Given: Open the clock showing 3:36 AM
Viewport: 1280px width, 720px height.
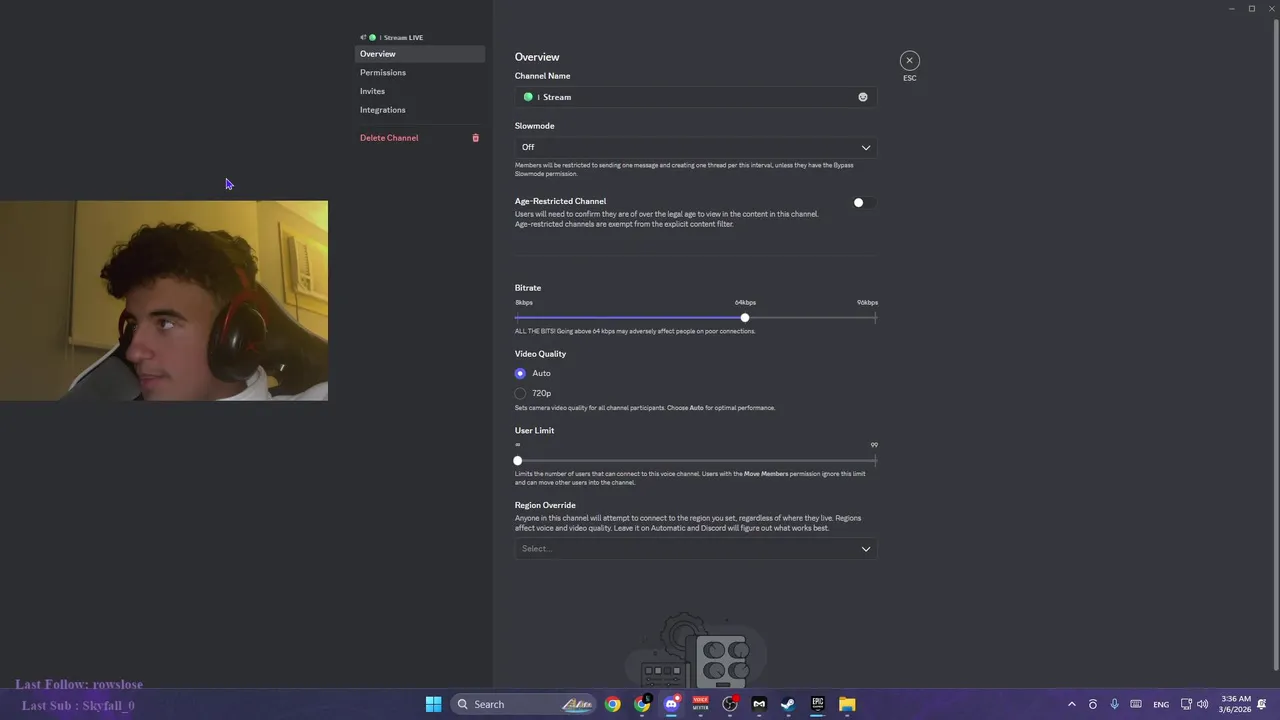Looking at the screenshot, I should point(1236,704).
